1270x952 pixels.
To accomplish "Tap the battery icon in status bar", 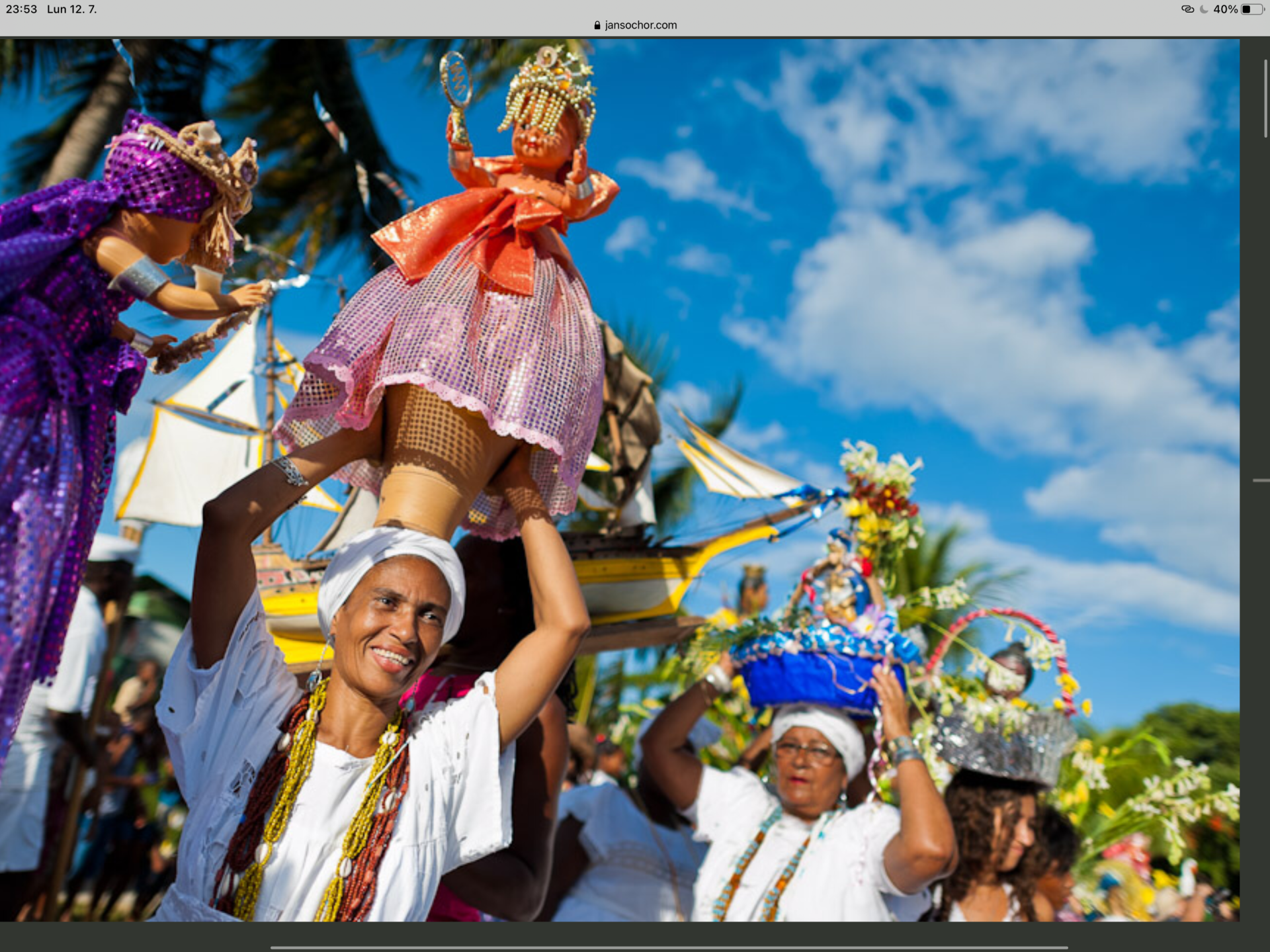I will [x=1252, y=9].
